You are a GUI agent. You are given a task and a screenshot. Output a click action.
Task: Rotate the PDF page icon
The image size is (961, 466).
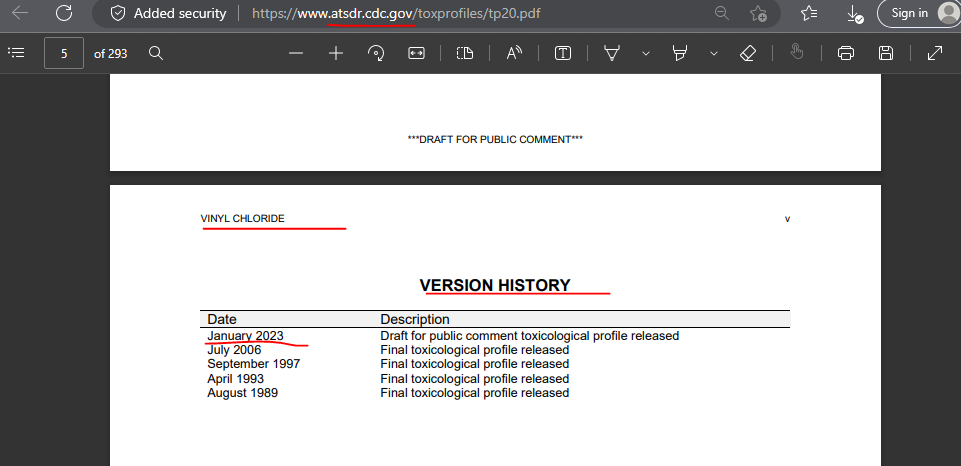(376, 53)
